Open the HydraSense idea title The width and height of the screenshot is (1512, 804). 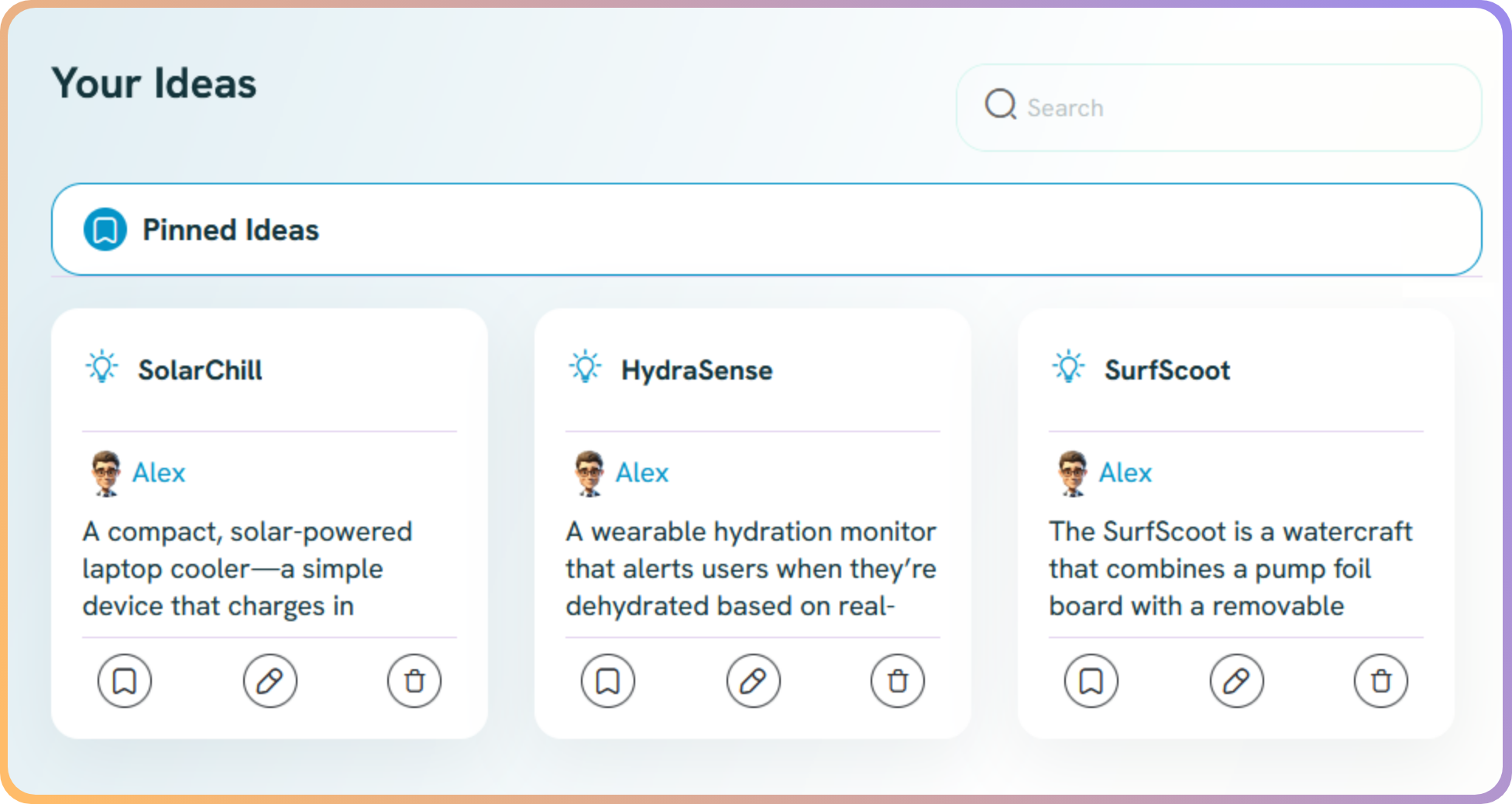tap(696, 370)
